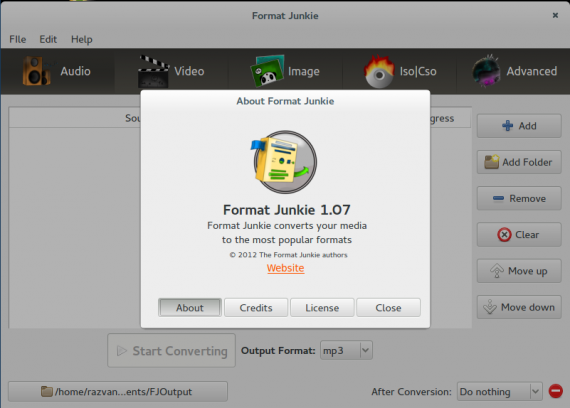Screen dimensions: 570x408
Task: Switch to the Iso|Cso tab label
Action: pos(418,71)
